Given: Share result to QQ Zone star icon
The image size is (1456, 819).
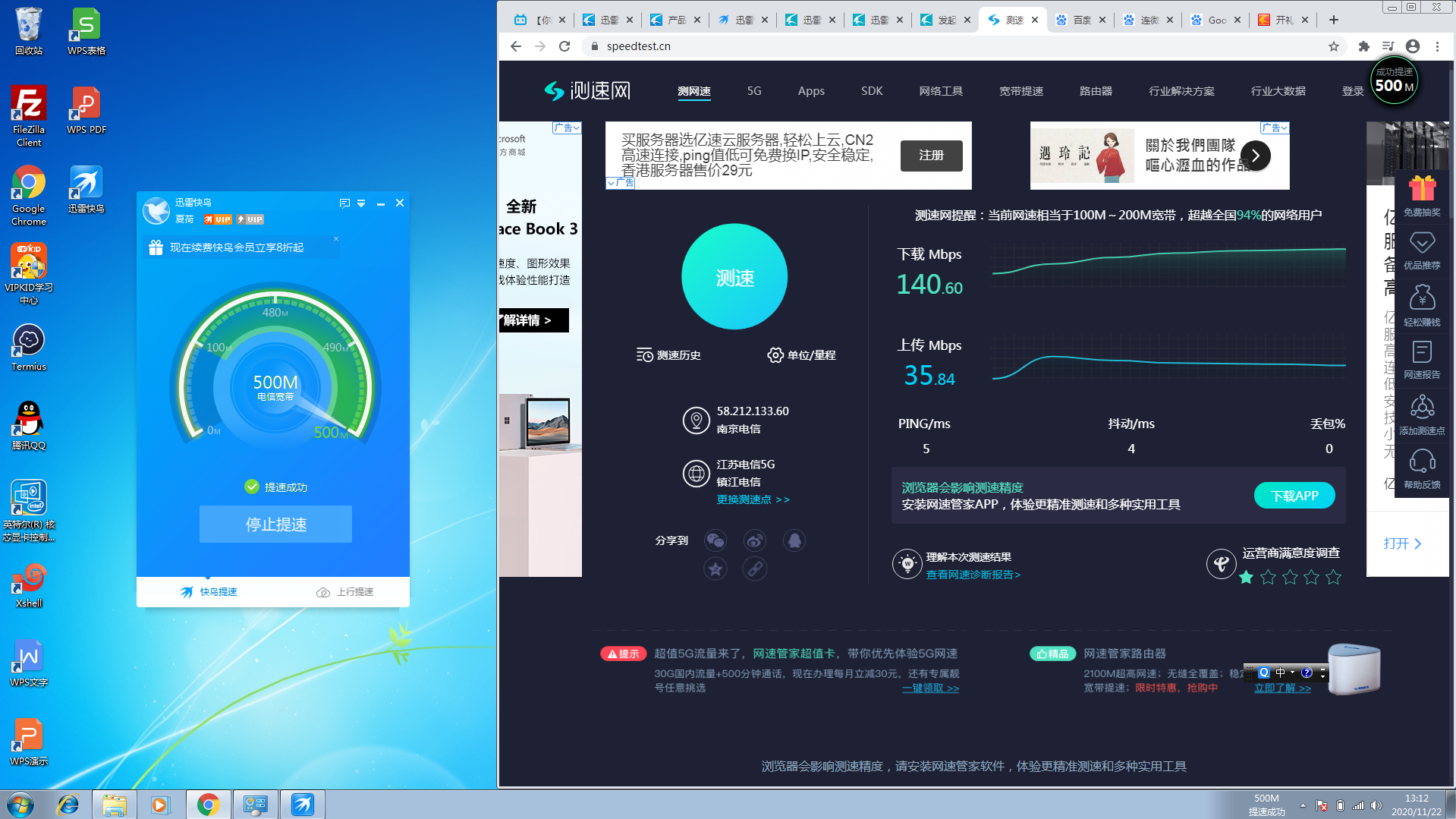Looking at the screenshot, I should [715, 569].
